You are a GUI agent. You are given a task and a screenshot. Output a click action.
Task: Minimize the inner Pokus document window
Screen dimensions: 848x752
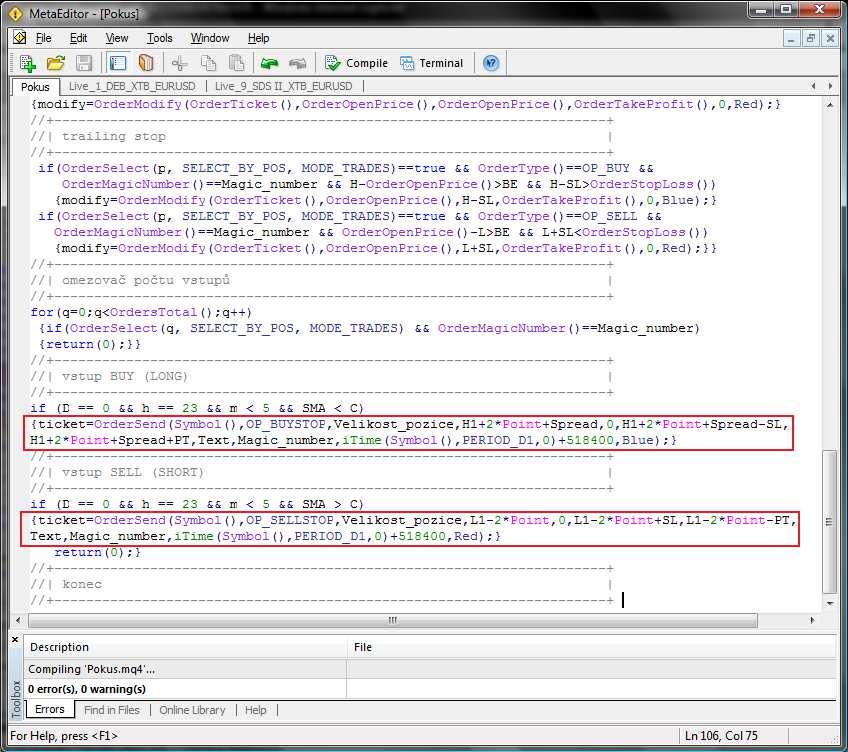[x=791, y=38]
